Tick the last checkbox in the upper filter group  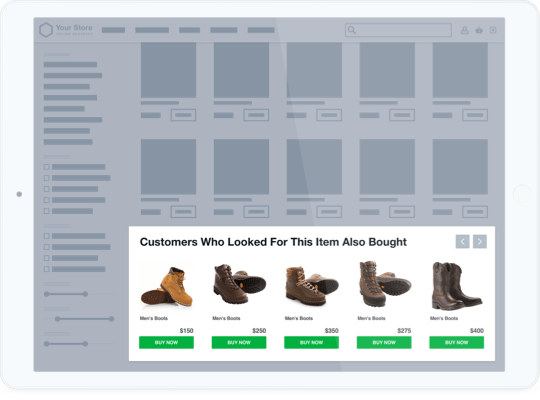46,211
